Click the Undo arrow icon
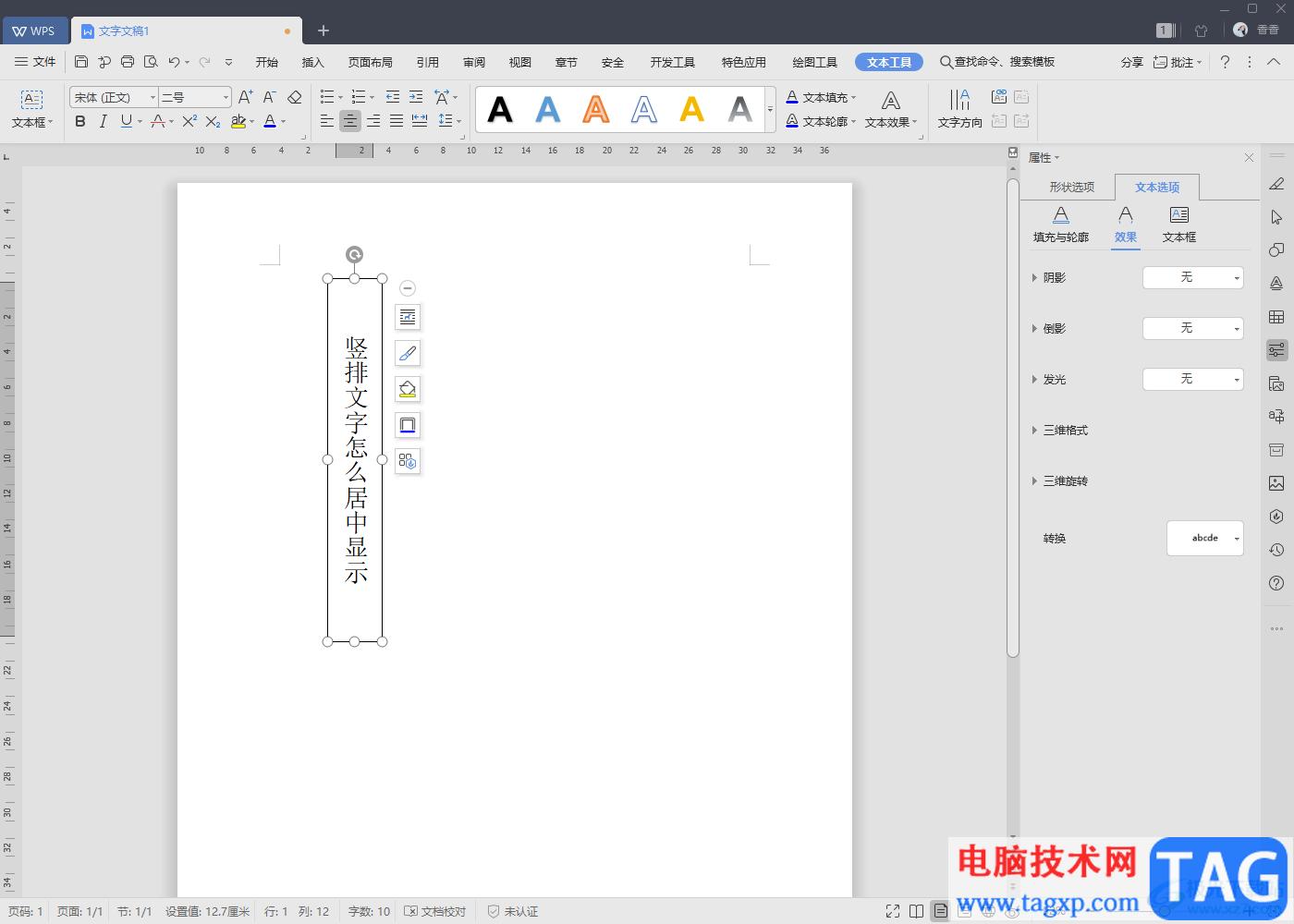 pyautogui.click(x=174, y=62)
